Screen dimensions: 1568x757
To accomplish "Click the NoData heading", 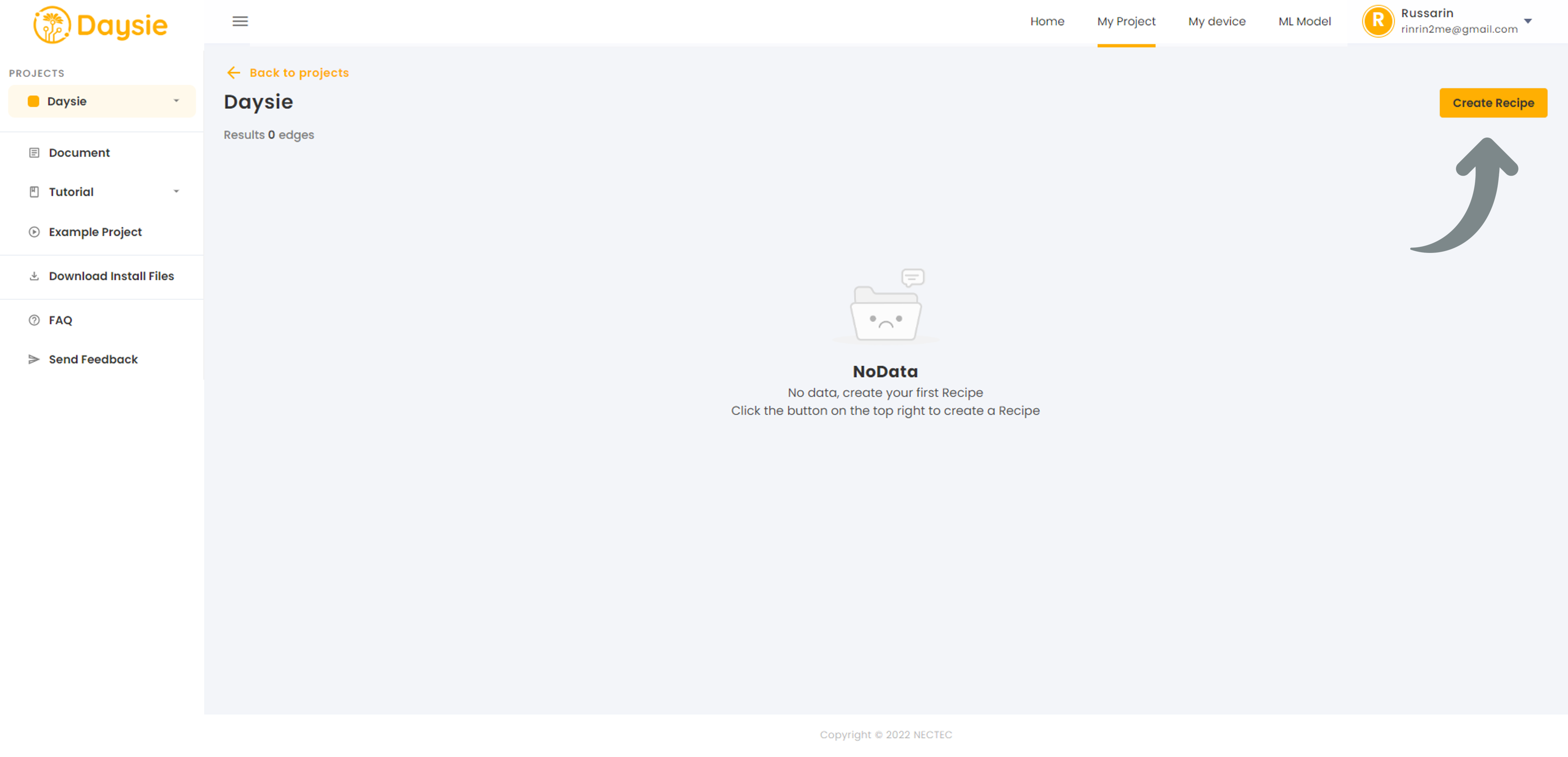I will tap(885, 371).
